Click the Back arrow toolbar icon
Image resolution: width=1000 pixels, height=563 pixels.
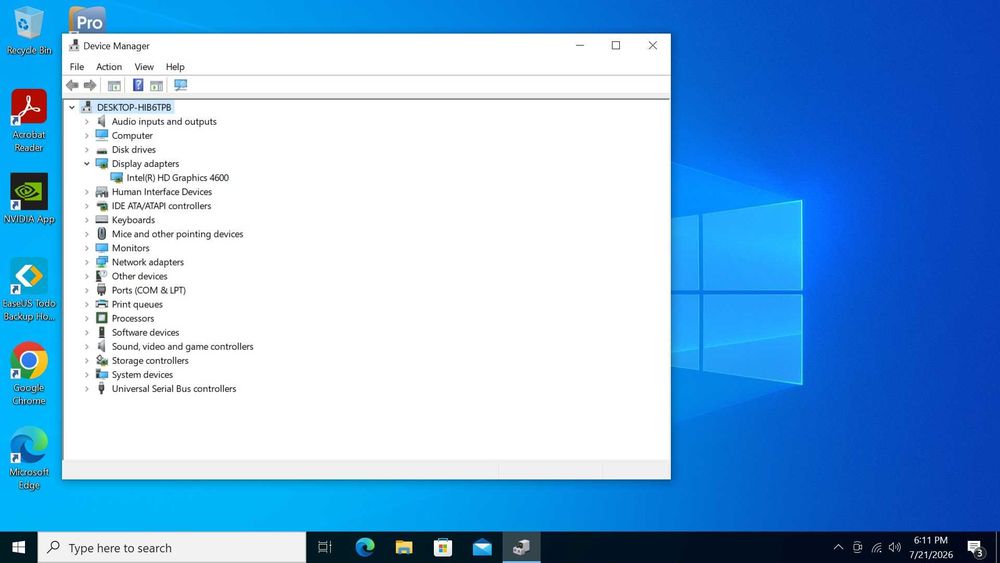pyautogui.click(x=72, y=85)
